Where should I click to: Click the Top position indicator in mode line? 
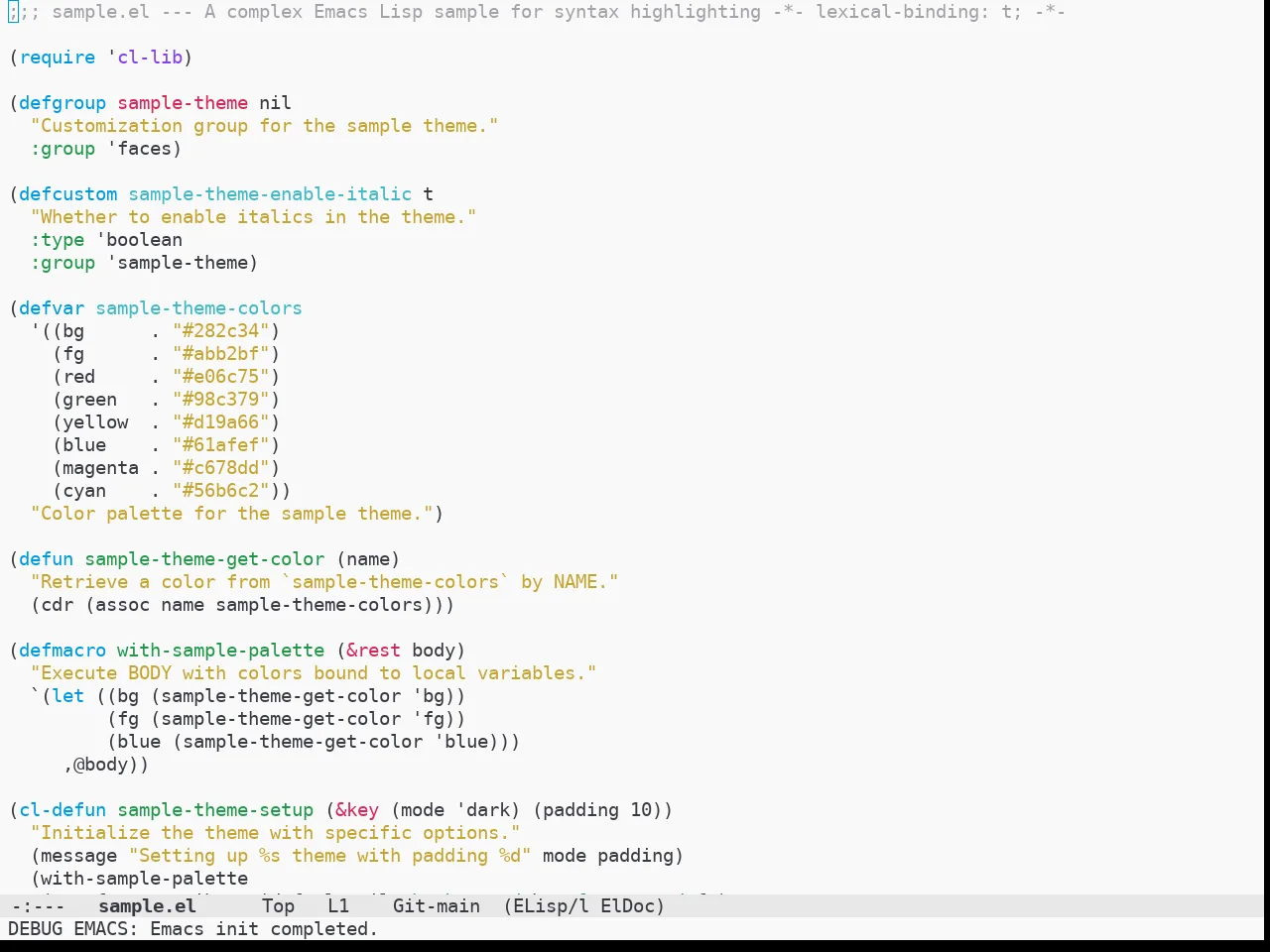(278, 905)
